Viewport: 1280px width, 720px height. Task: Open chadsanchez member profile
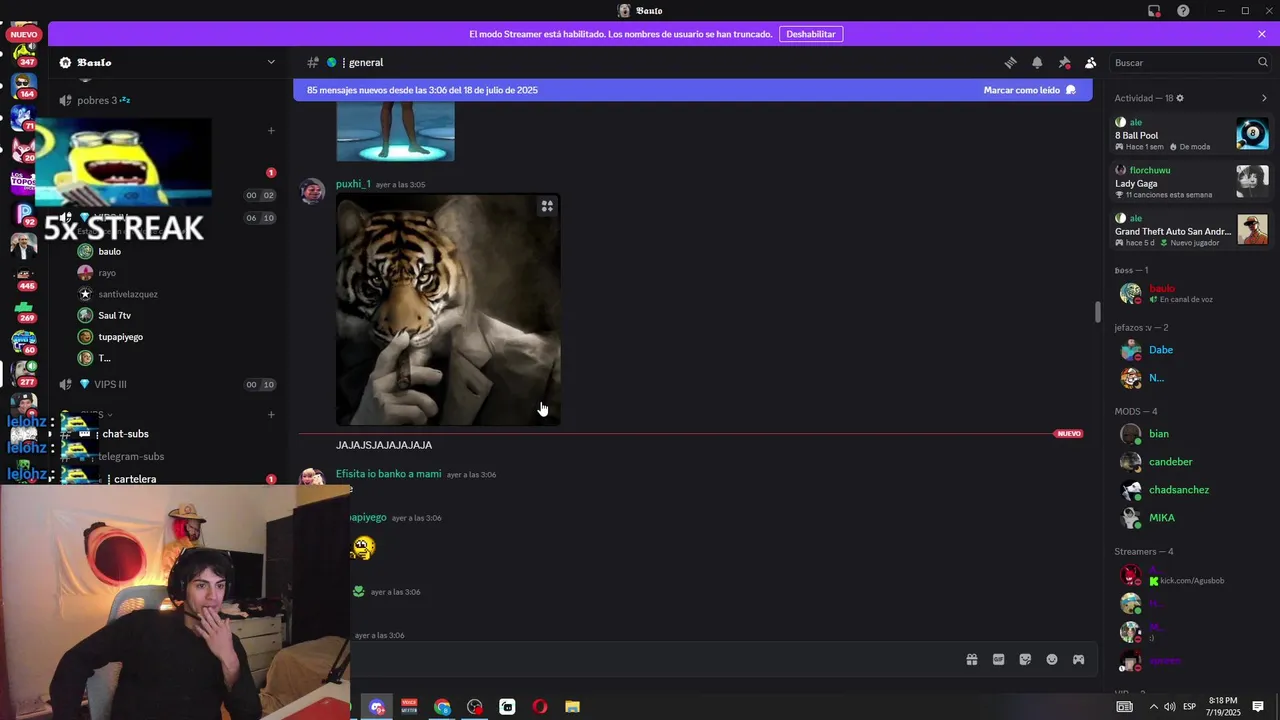click(x=1190, y=490)
